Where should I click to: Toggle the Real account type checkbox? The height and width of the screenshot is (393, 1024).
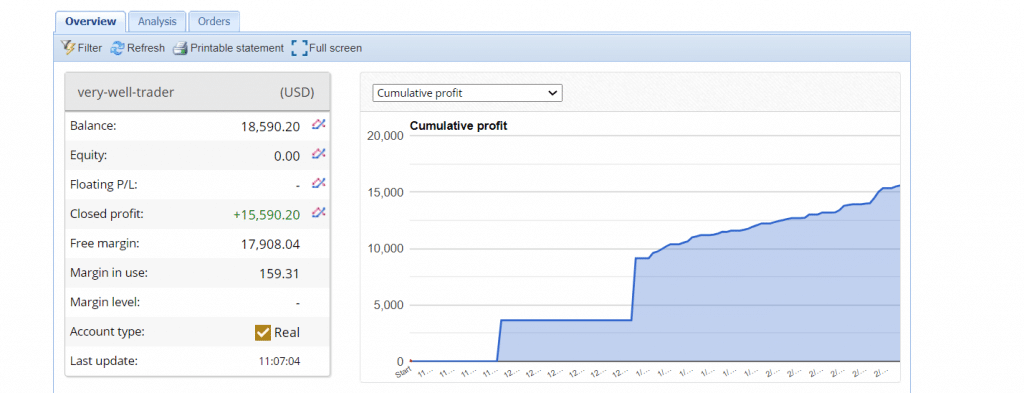[262, 332]
